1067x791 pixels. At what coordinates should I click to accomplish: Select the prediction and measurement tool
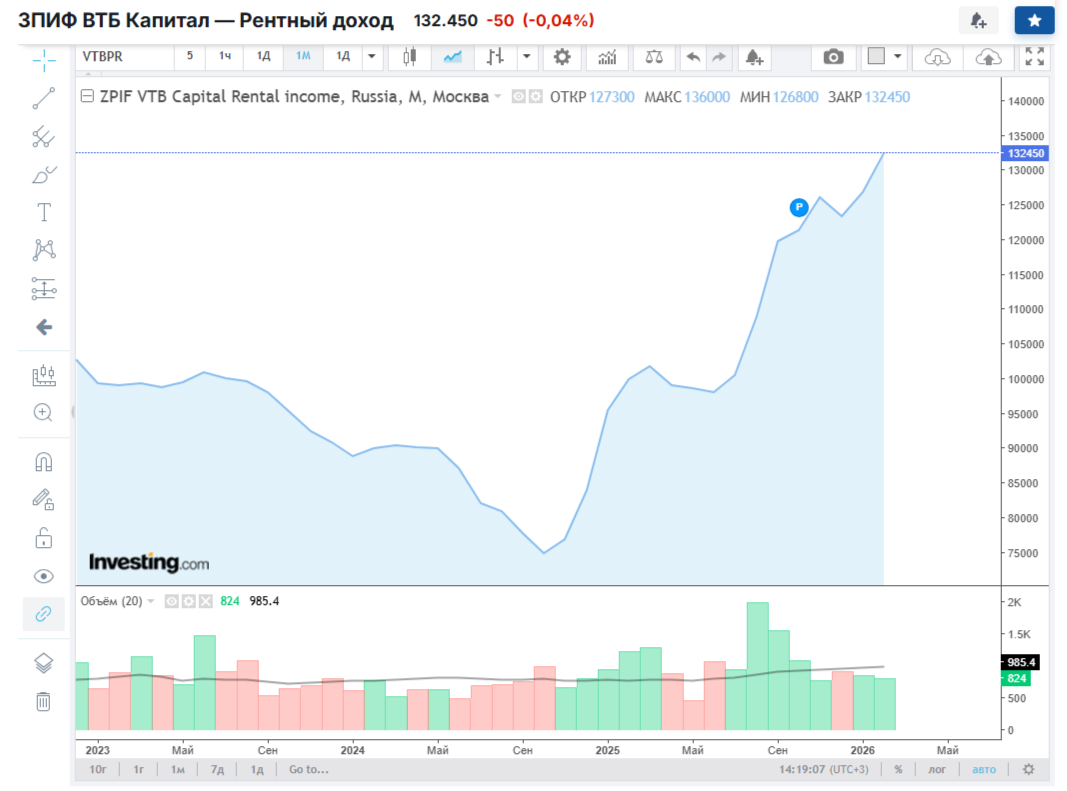(x=44, y=289)
